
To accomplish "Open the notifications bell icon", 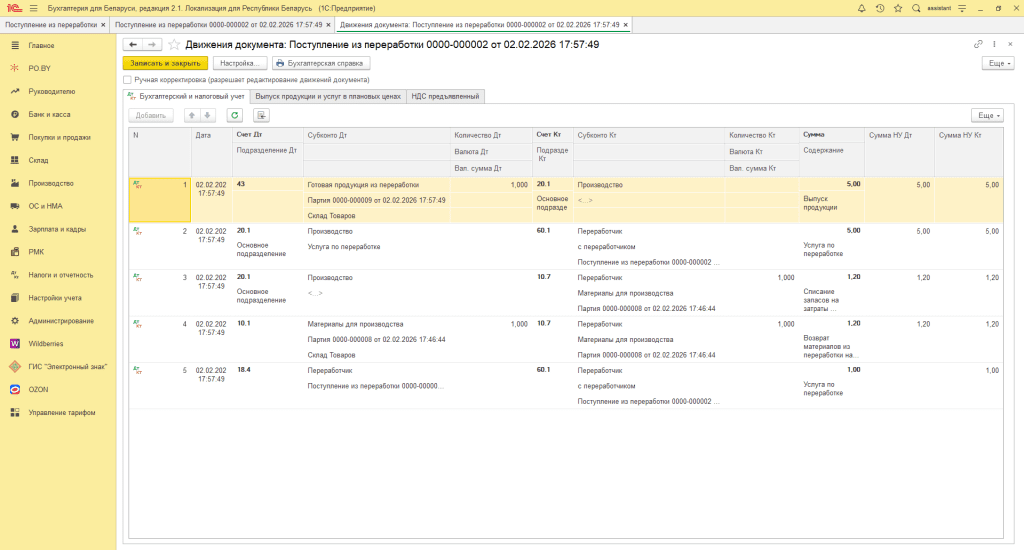I will click(862, 8).
